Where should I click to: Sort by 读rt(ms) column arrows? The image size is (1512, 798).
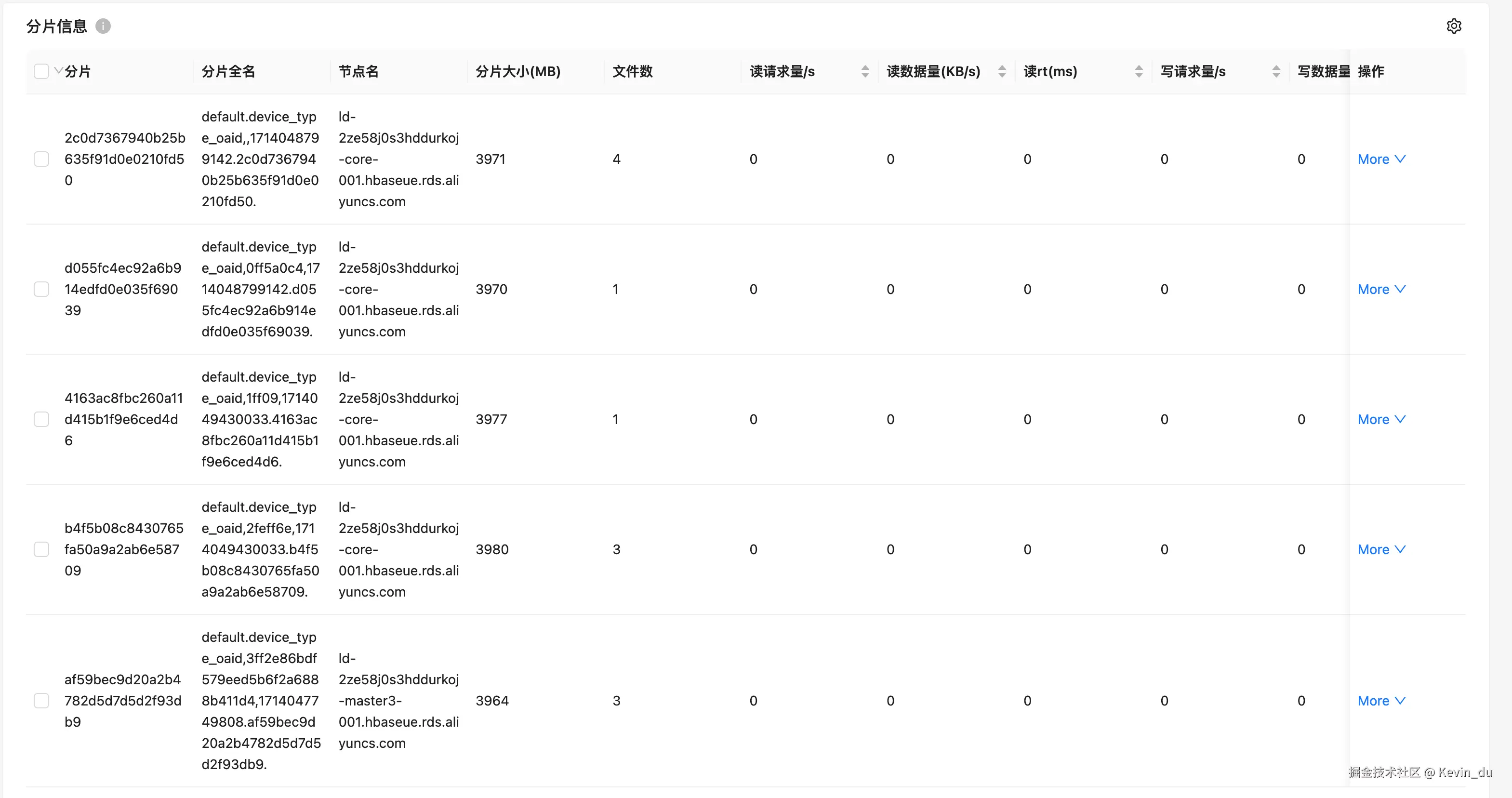pyautogui.click(x=1139, y=72)
